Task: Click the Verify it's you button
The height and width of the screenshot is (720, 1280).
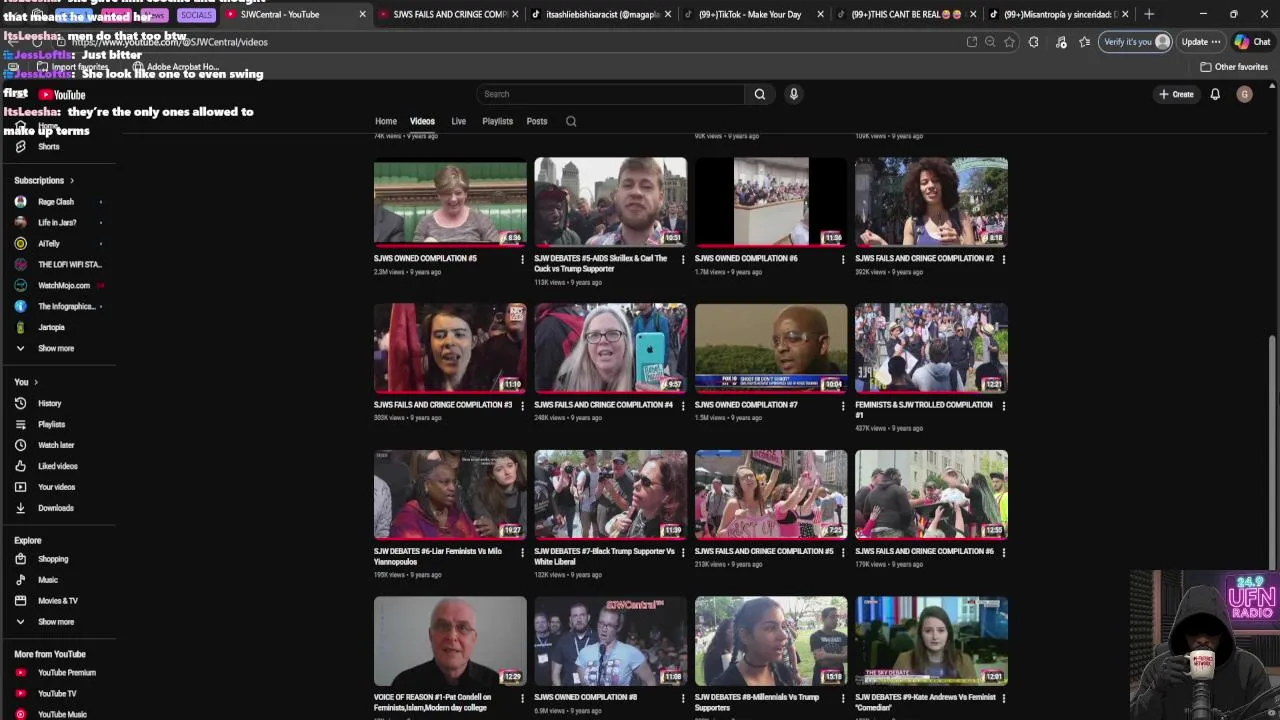Action: 1136,42
